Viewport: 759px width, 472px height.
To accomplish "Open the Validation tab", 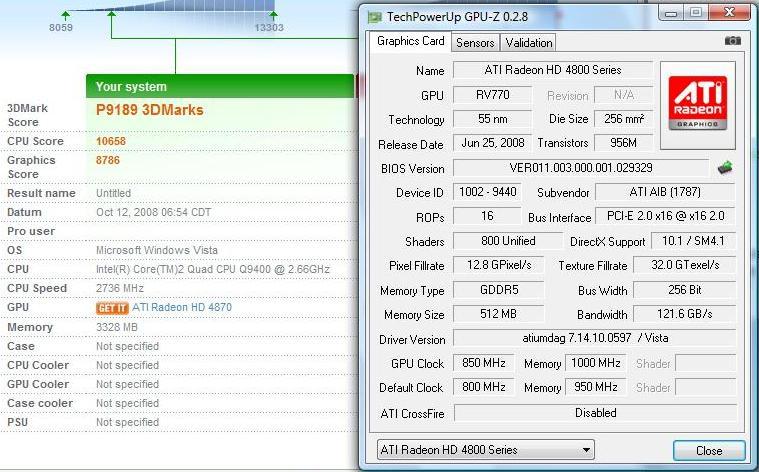I will [x=529, y=43].
